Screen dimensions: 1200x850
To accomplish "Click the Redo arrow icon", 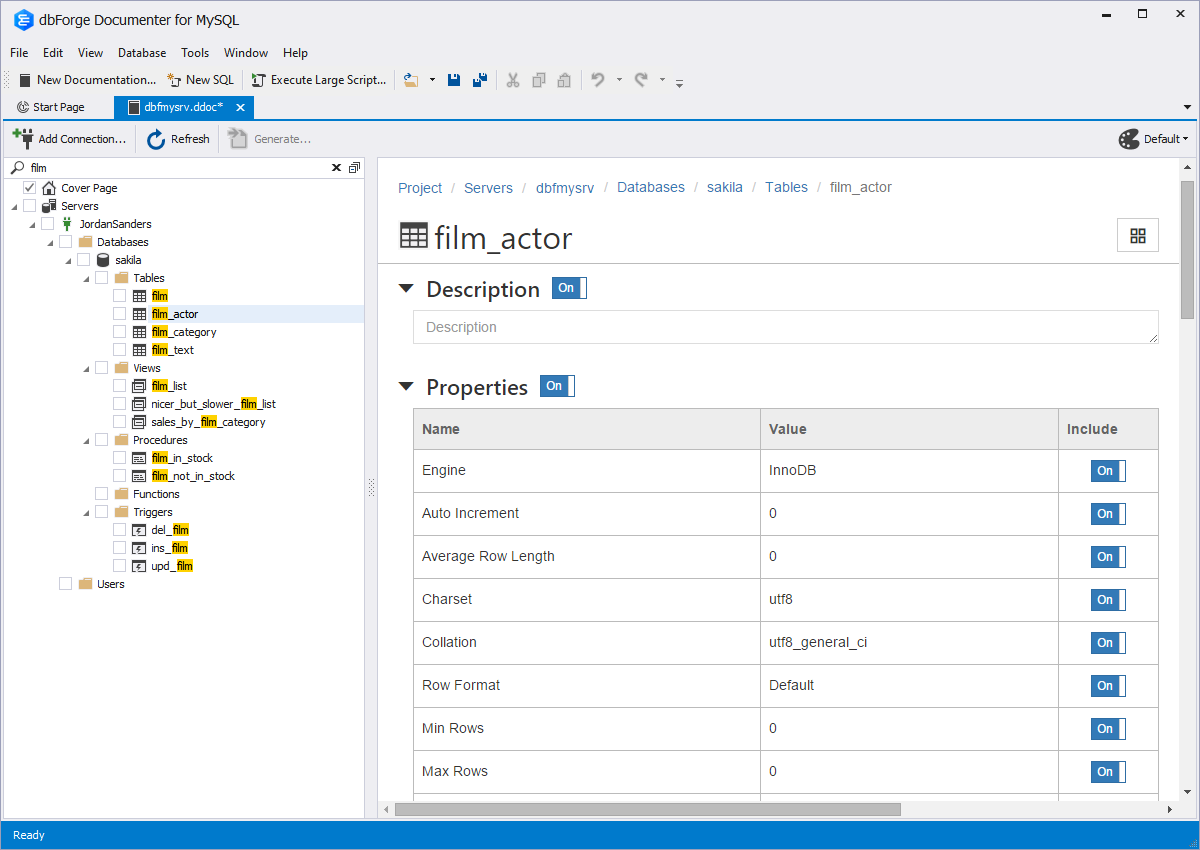I will point(641,80).
